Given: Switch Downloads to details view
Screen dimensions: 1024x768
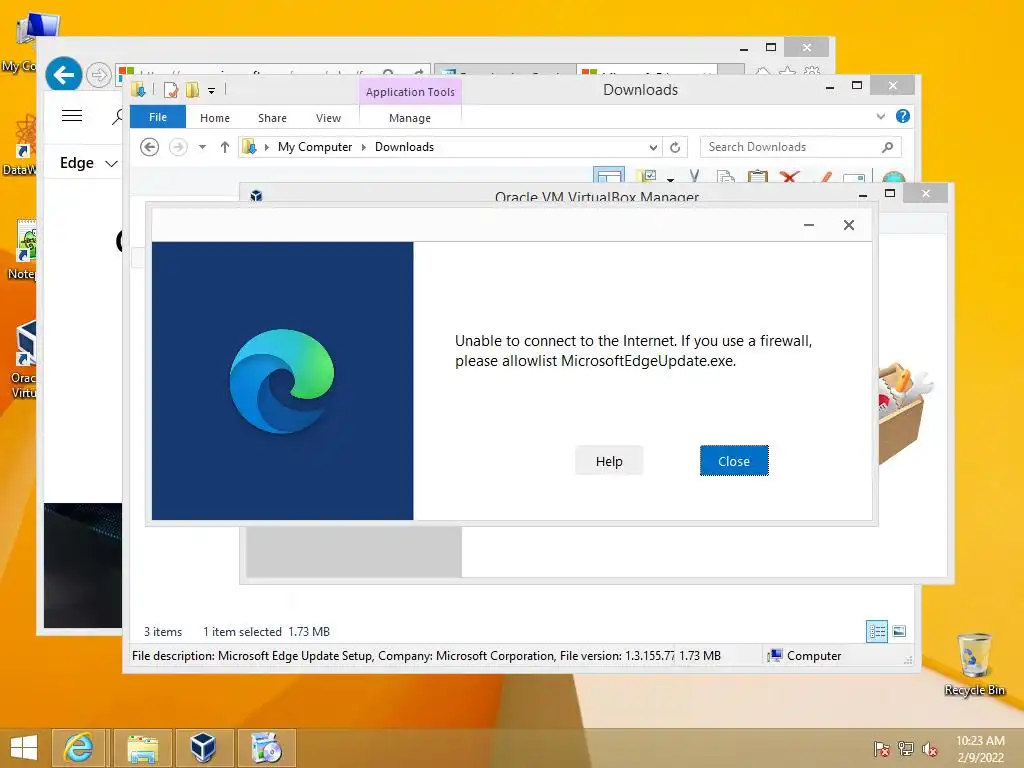Looking at the screenshot, I should (876, 631).
